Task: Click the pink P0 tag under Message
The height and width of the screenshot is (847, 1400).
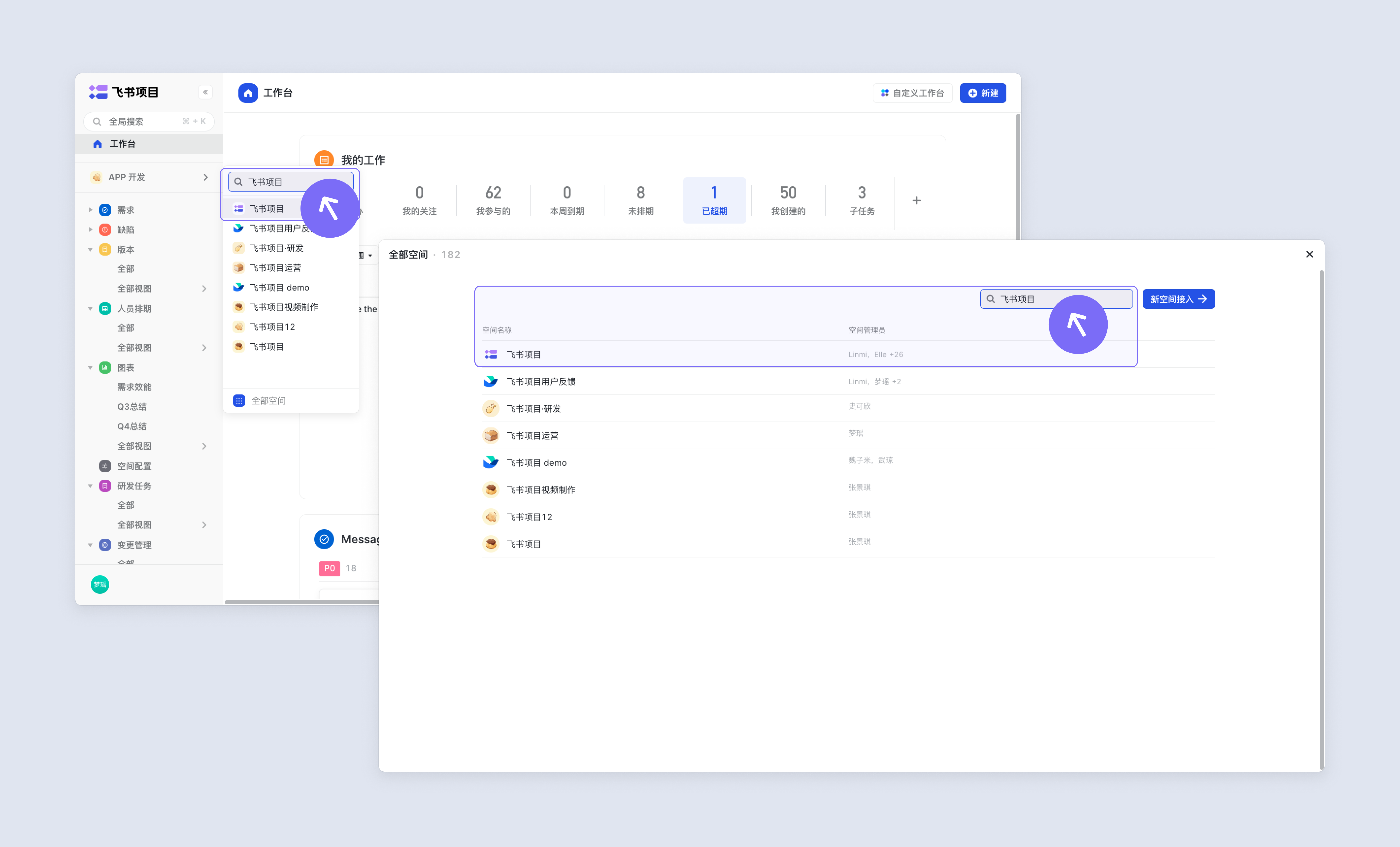Action: [330, 568]
